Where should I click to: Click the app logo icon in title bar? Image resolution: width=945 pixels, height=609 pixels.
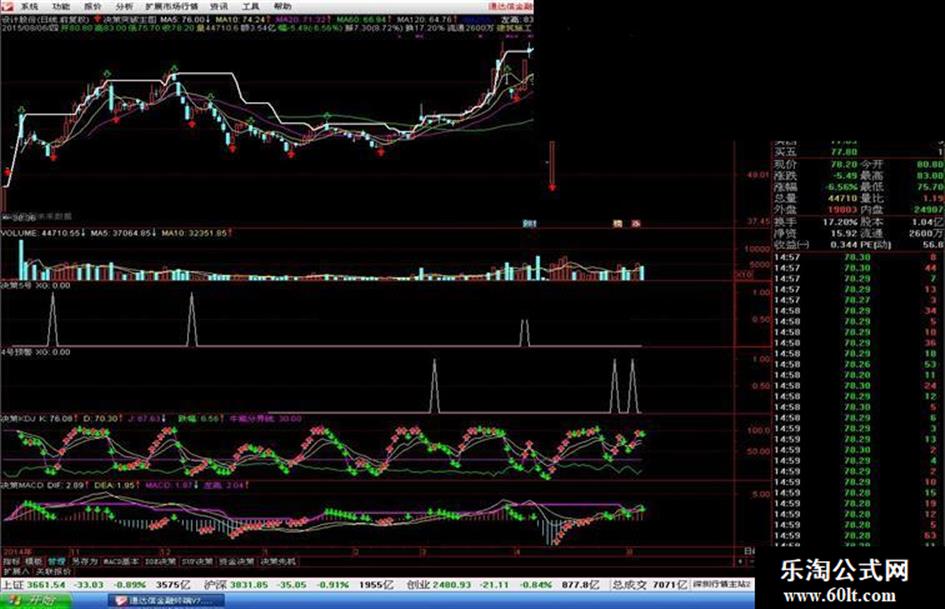point(7,6)
